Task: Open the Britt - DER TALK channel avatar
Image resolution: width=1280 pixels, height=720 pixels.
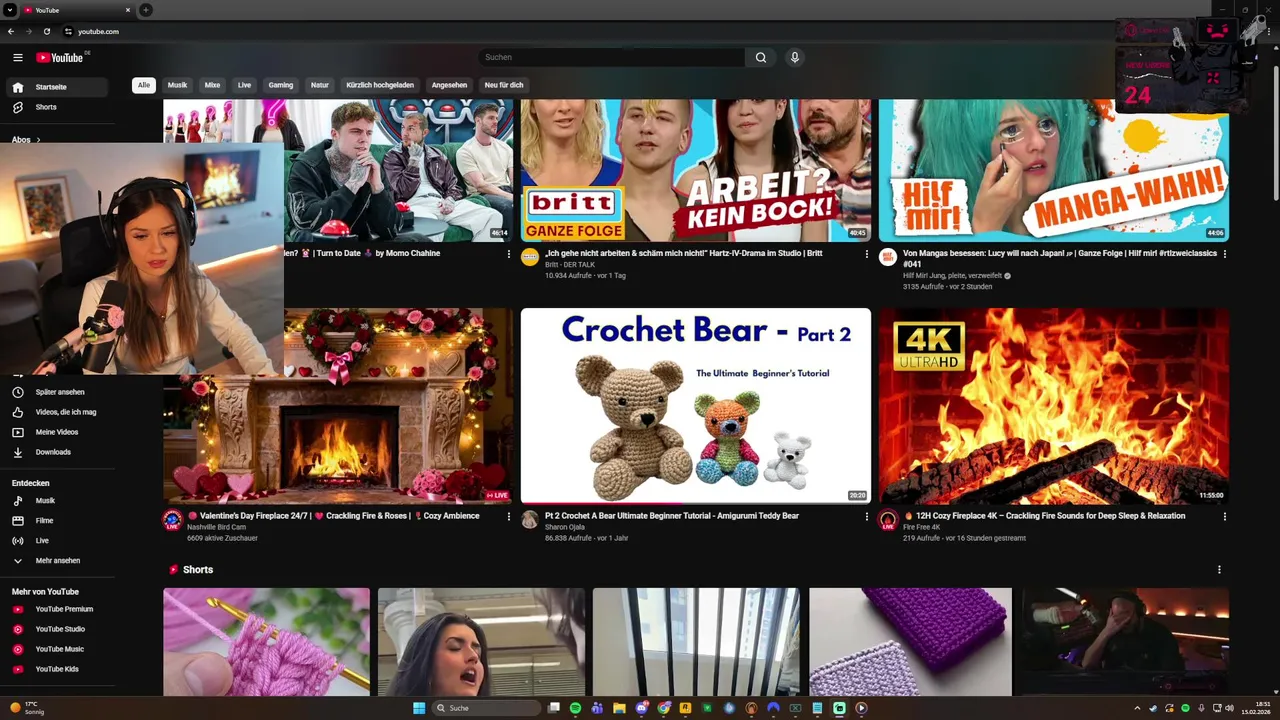Action: [x=530, y=257]
